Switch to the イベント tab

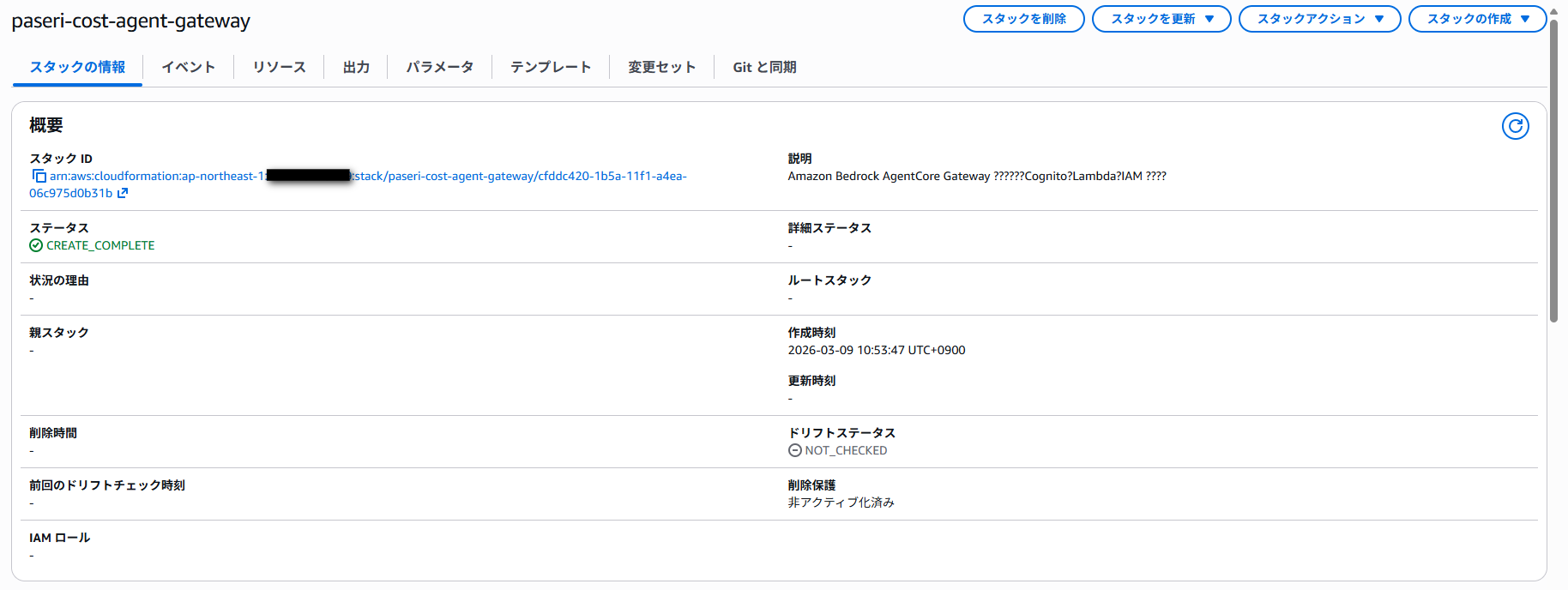tap(188, 67)
